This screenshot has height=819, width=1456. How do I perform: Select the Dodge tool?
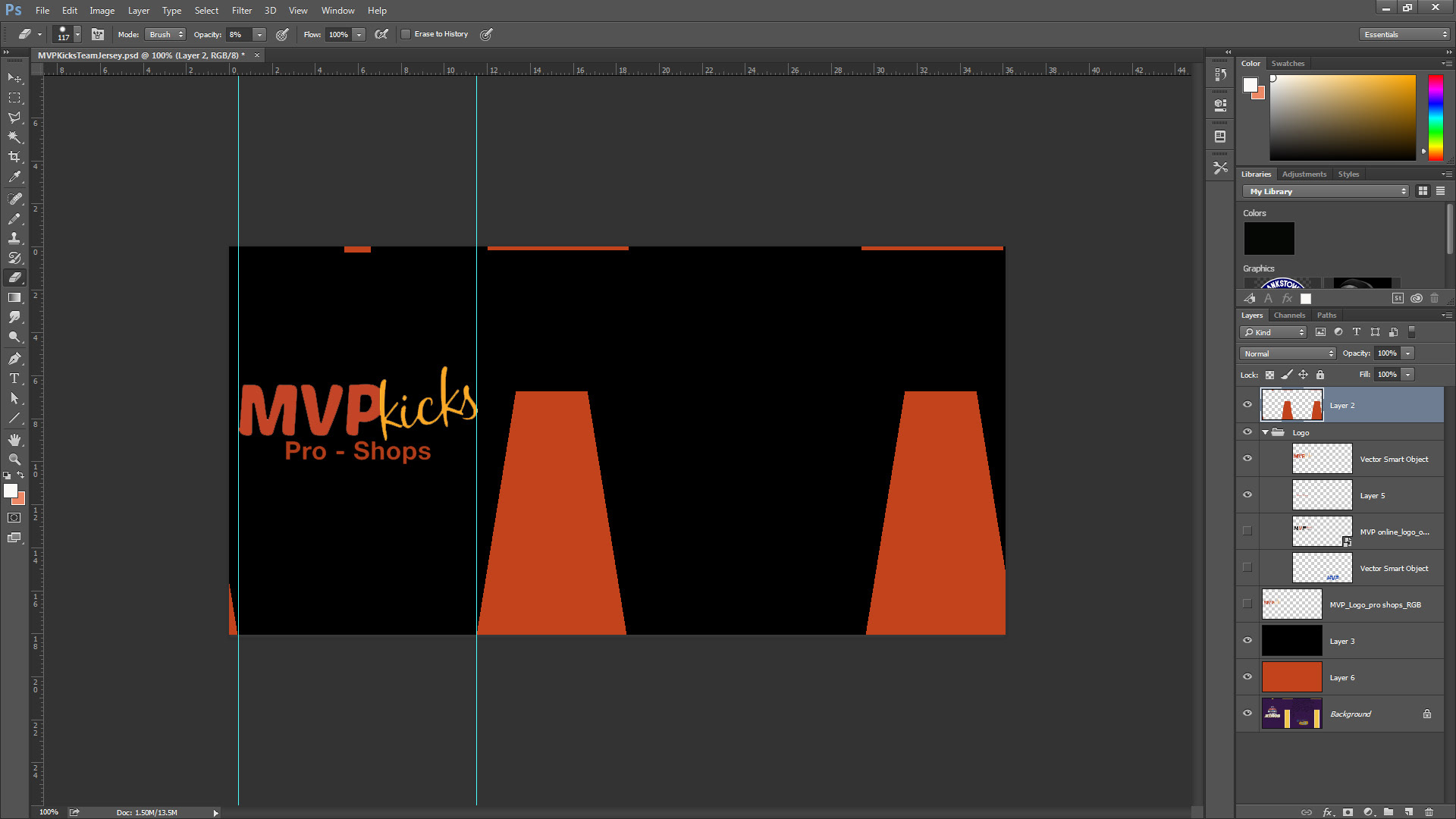pyautogui.click(x=14, y=337)
